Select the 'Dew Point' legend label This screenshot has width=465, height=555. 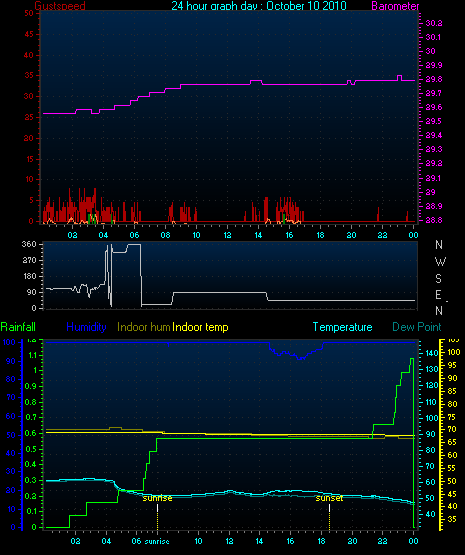point(417,327)
